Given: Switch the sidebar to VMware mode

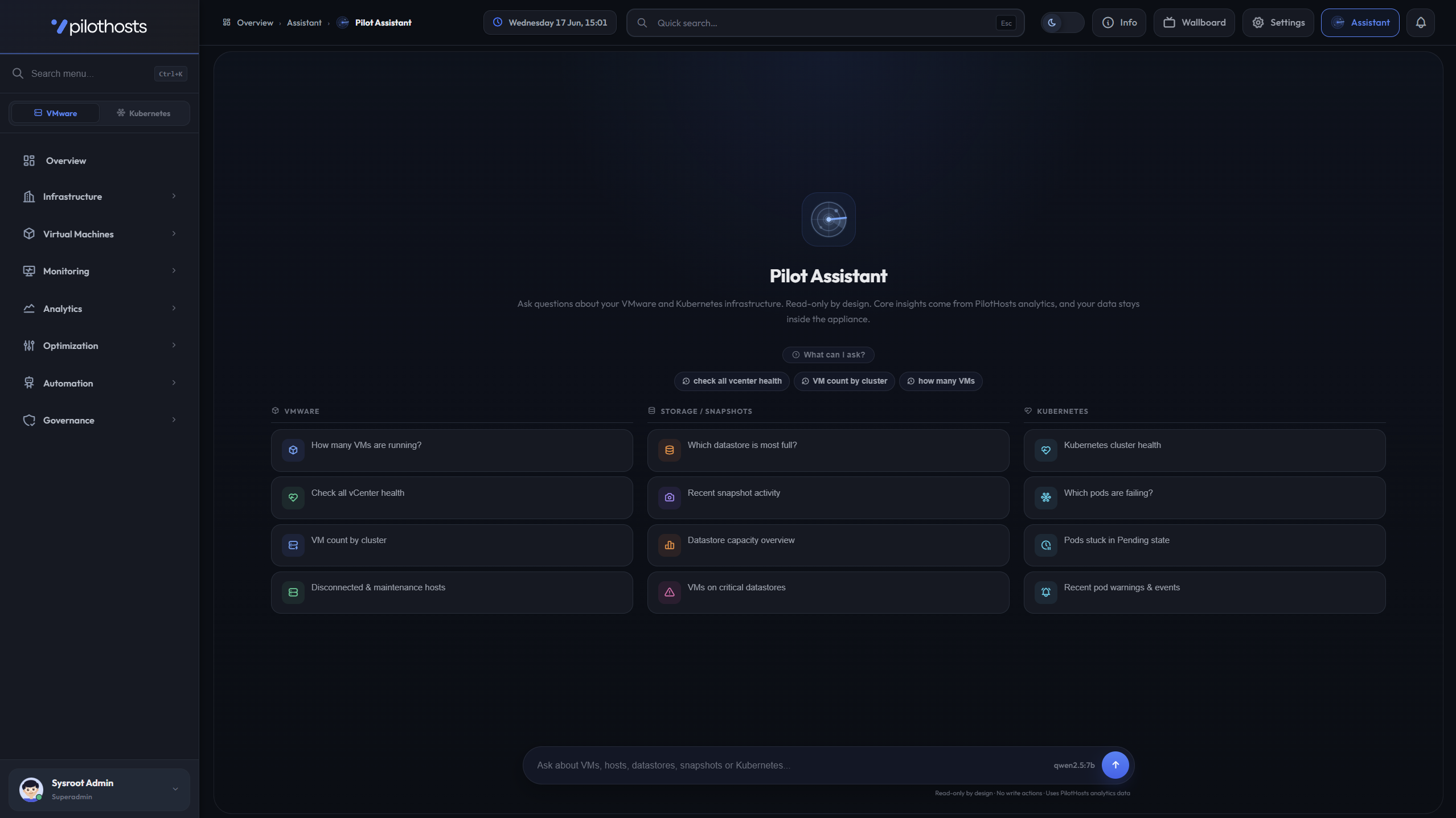Looking at the screenshot, I should click(x=55, y=113).
